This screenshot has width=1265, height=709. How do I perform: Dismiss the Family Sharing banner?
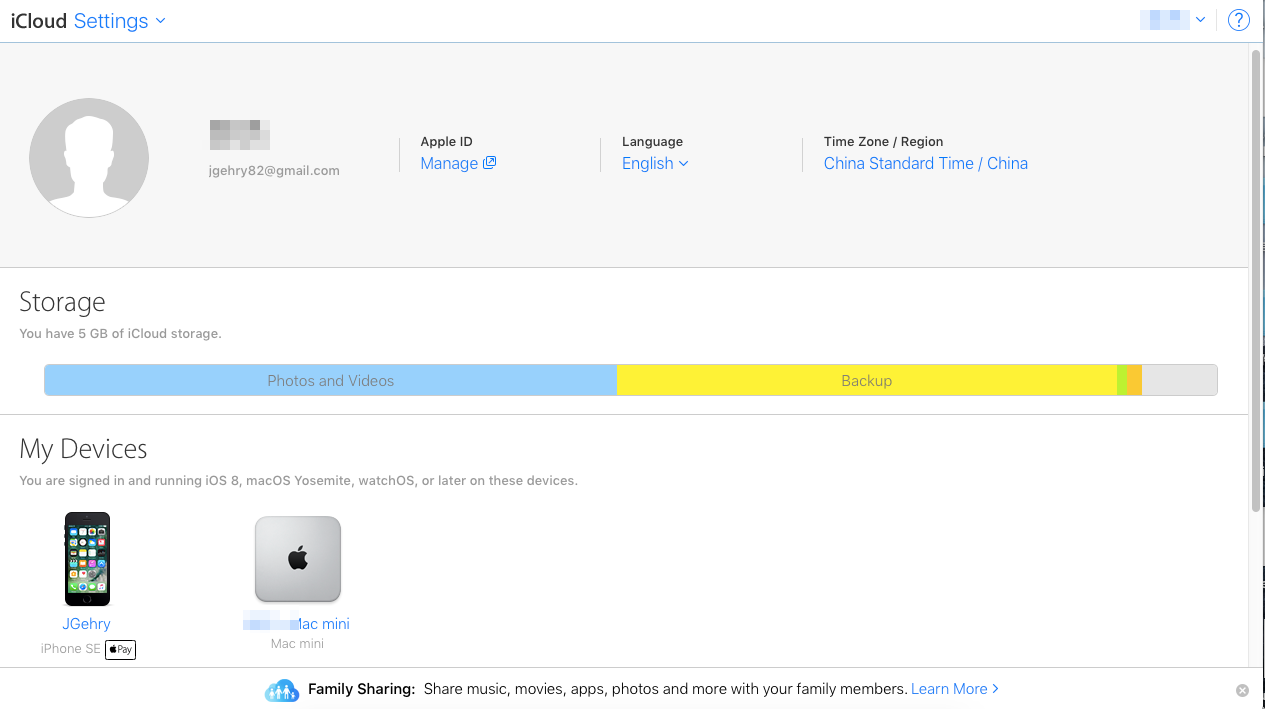[1242, 690]
